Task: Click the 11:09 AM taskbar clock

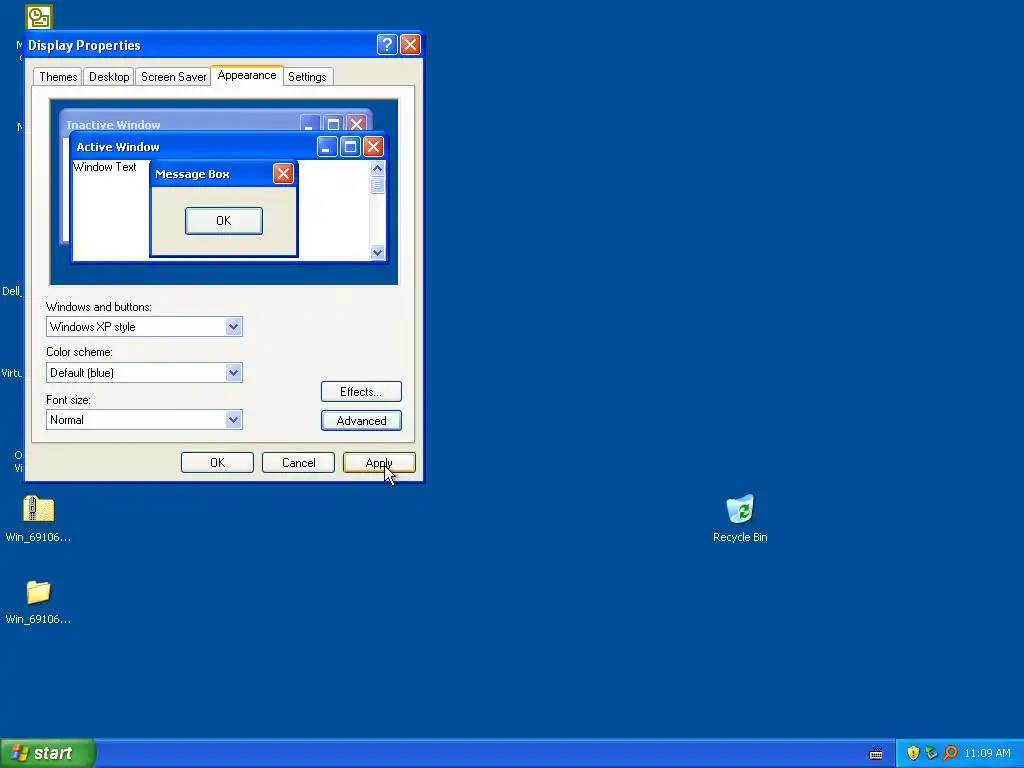Action: click(987, 753)
